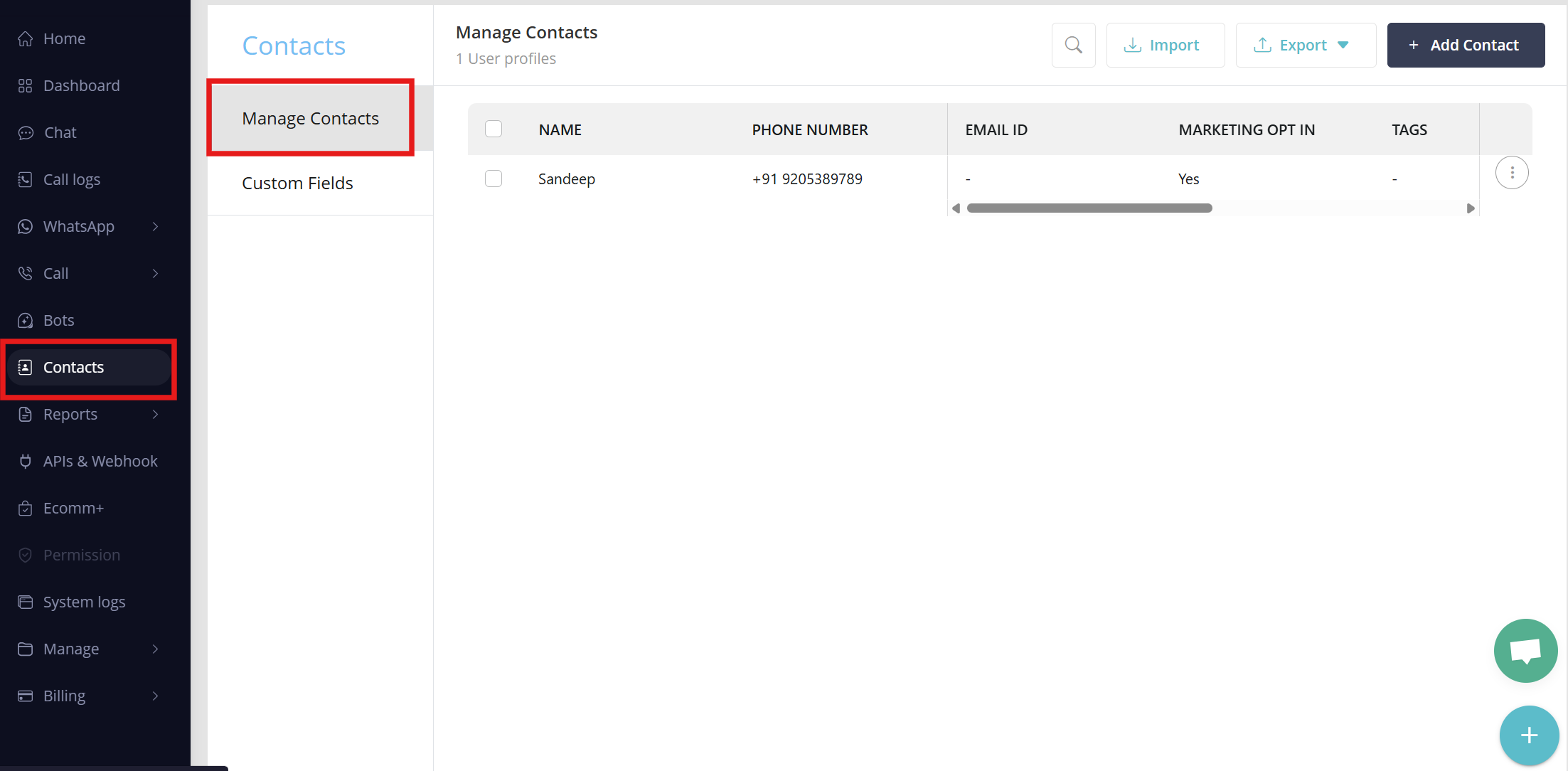The height and width of the screenshot is (771, 1568).
Task: Go to Call logs in sidebar
Action: pos(71,179)
